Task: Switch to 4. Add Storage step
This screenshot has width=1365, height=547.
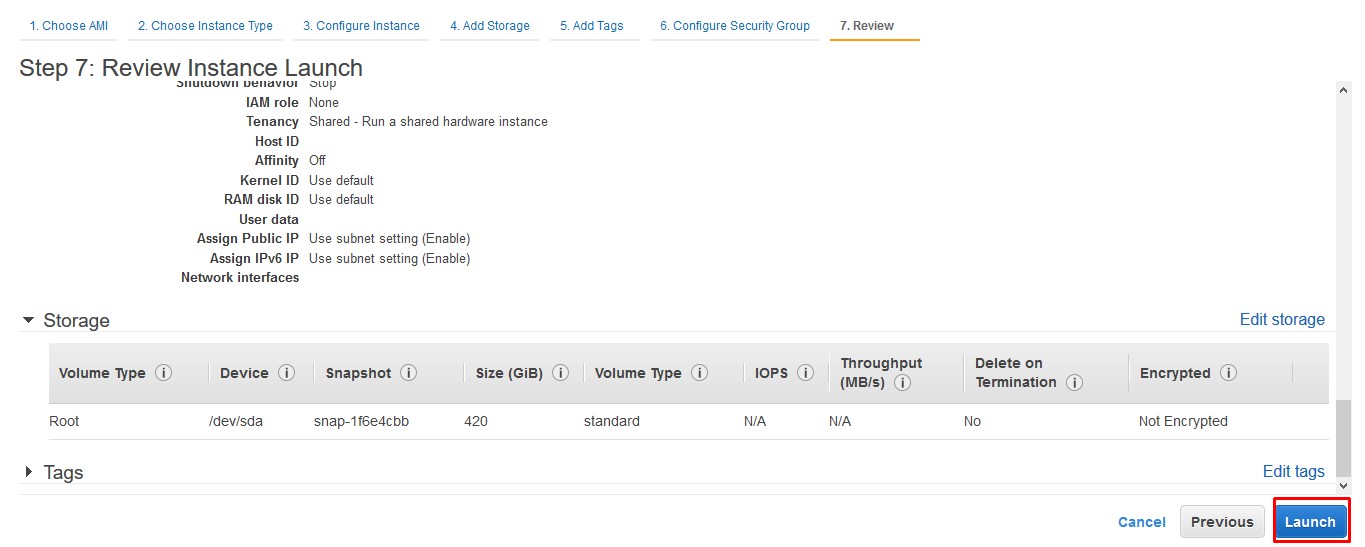Action: tap(490, 26)
